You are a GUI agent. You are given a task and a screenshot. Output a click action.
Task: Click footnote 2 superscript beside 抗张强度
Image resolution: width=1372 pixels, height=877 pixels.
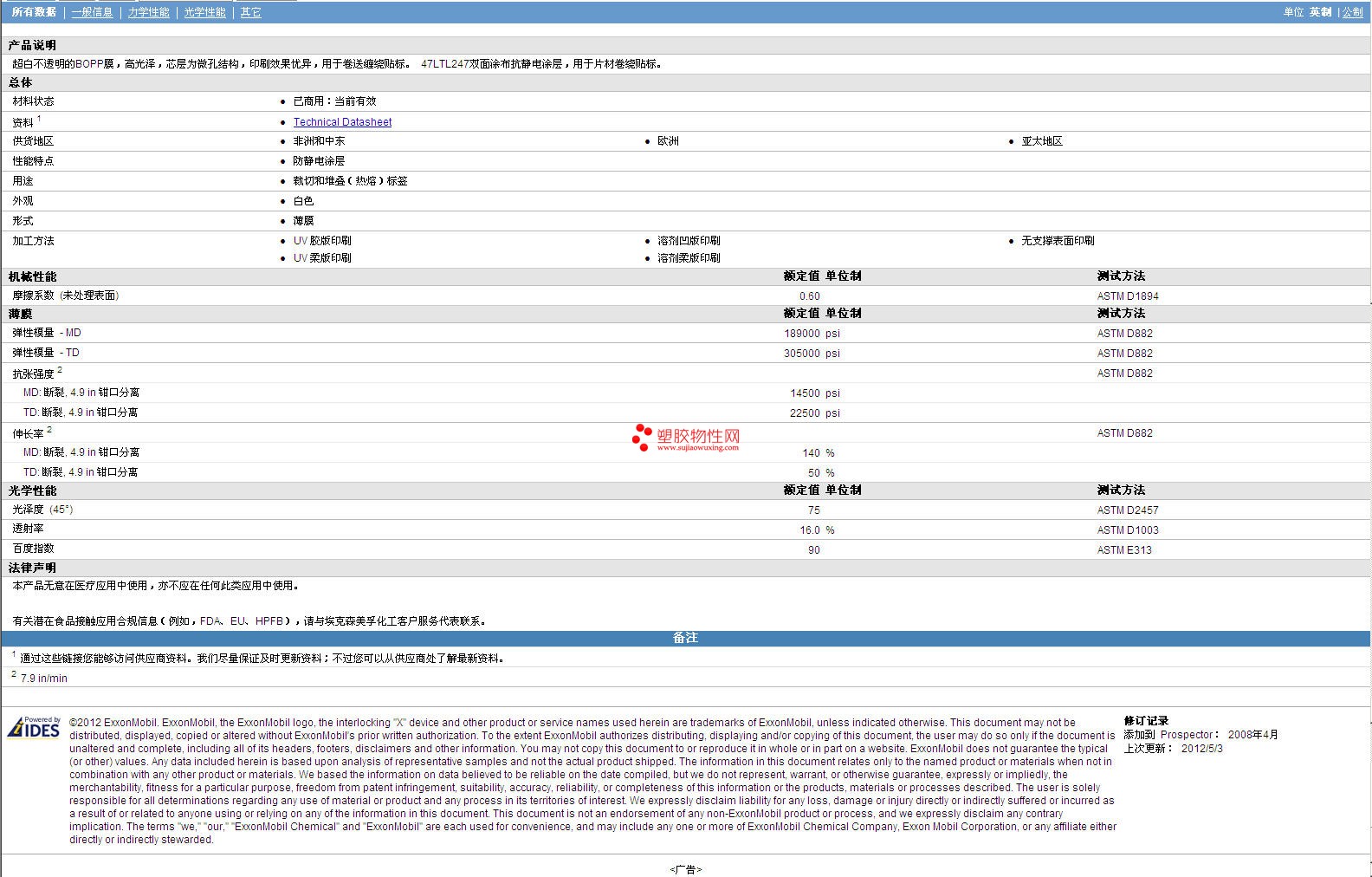tap(60, 370)
